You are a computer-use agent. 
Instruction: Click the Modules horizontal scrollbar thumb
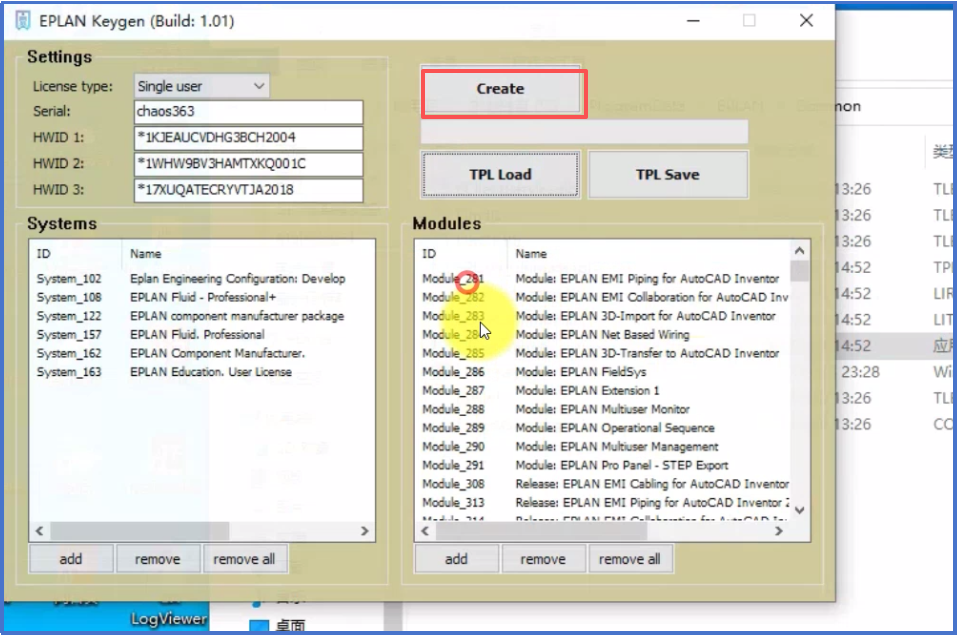pyautogui.click(x=541, y=531)
